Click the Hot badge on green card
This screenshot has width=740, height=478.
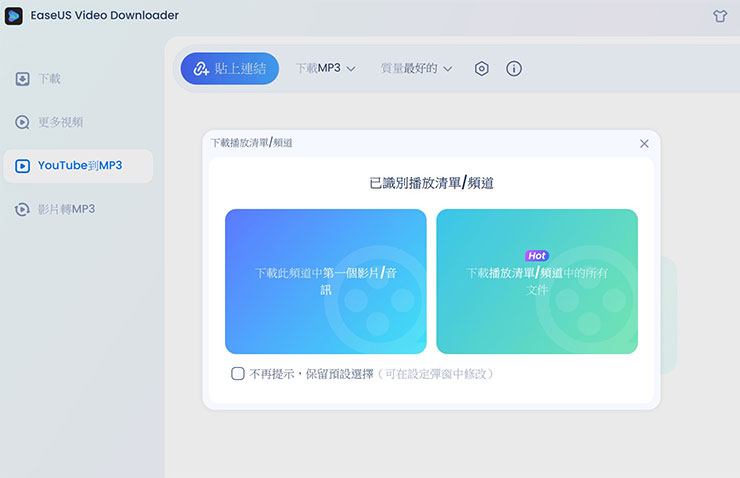tap(537, 256)
